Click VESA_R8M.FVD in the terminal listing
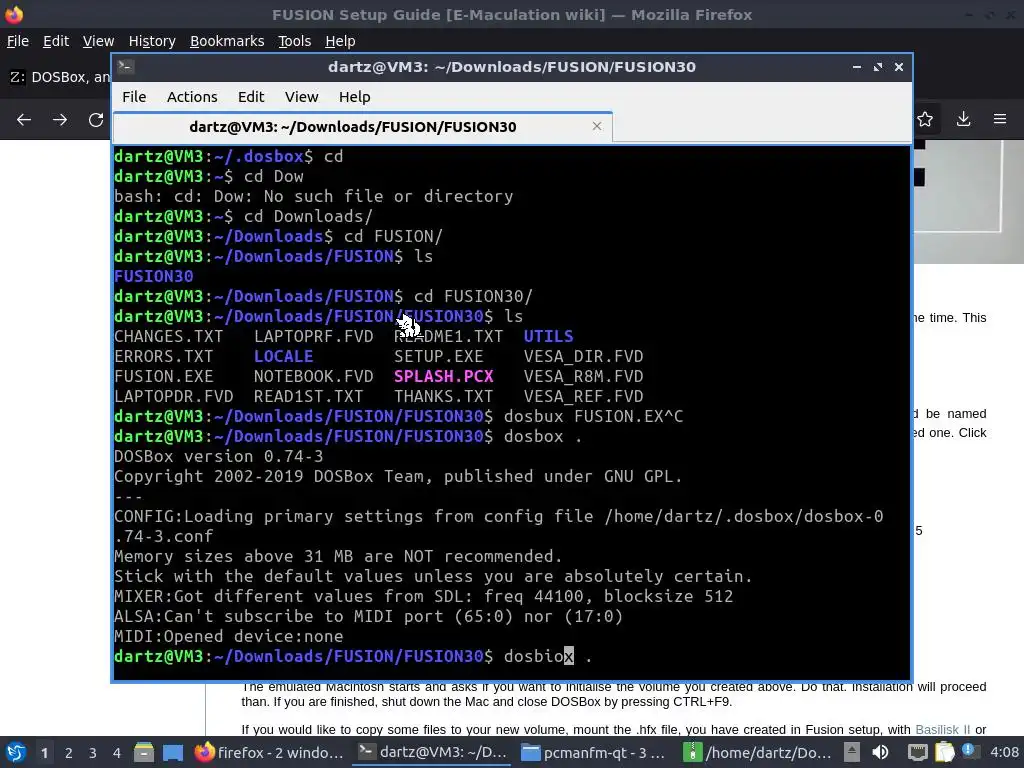 pos(583,376)
